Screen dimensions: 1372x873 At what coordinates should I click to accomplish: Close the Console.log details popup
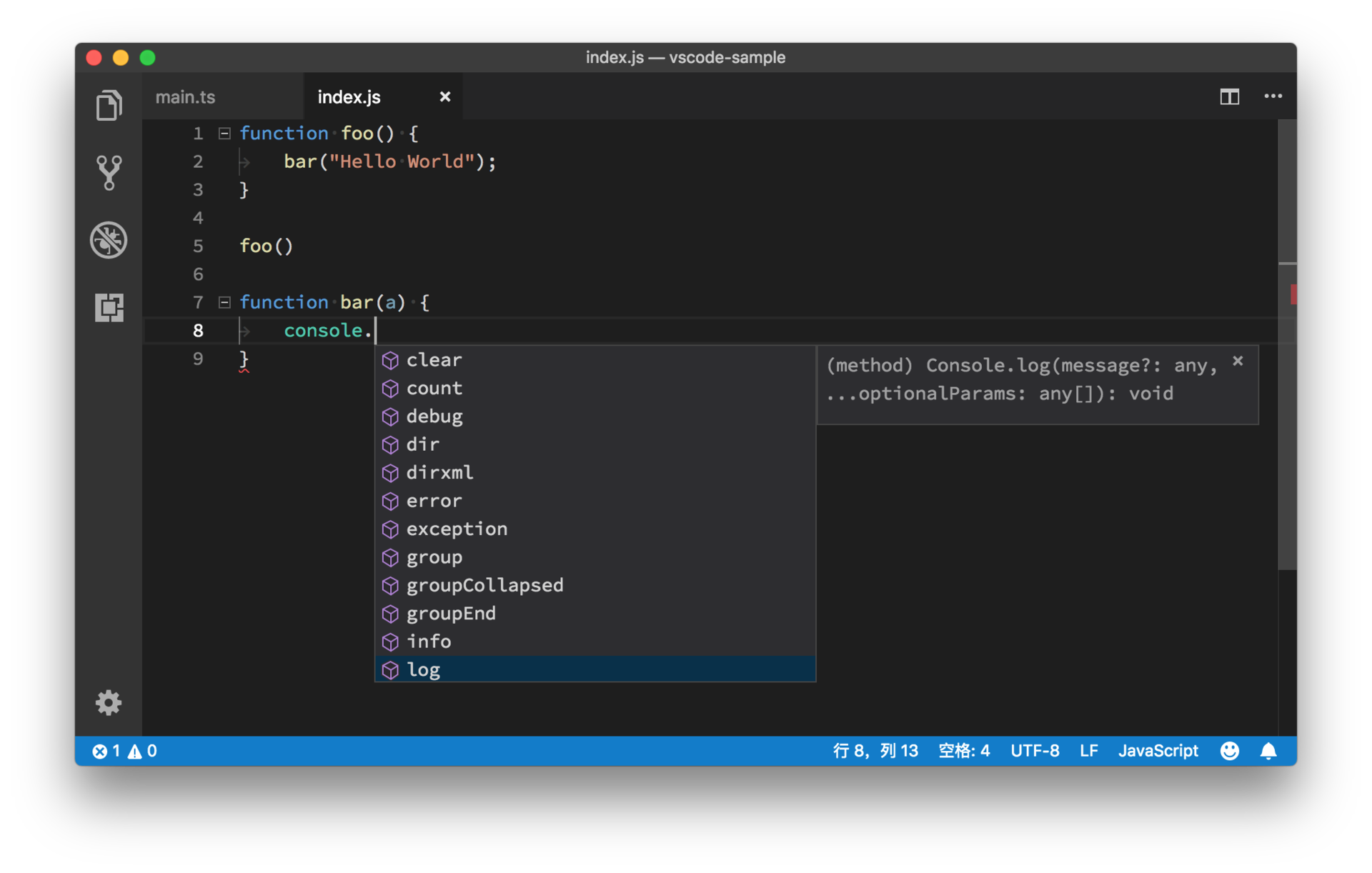point(1238,361)
